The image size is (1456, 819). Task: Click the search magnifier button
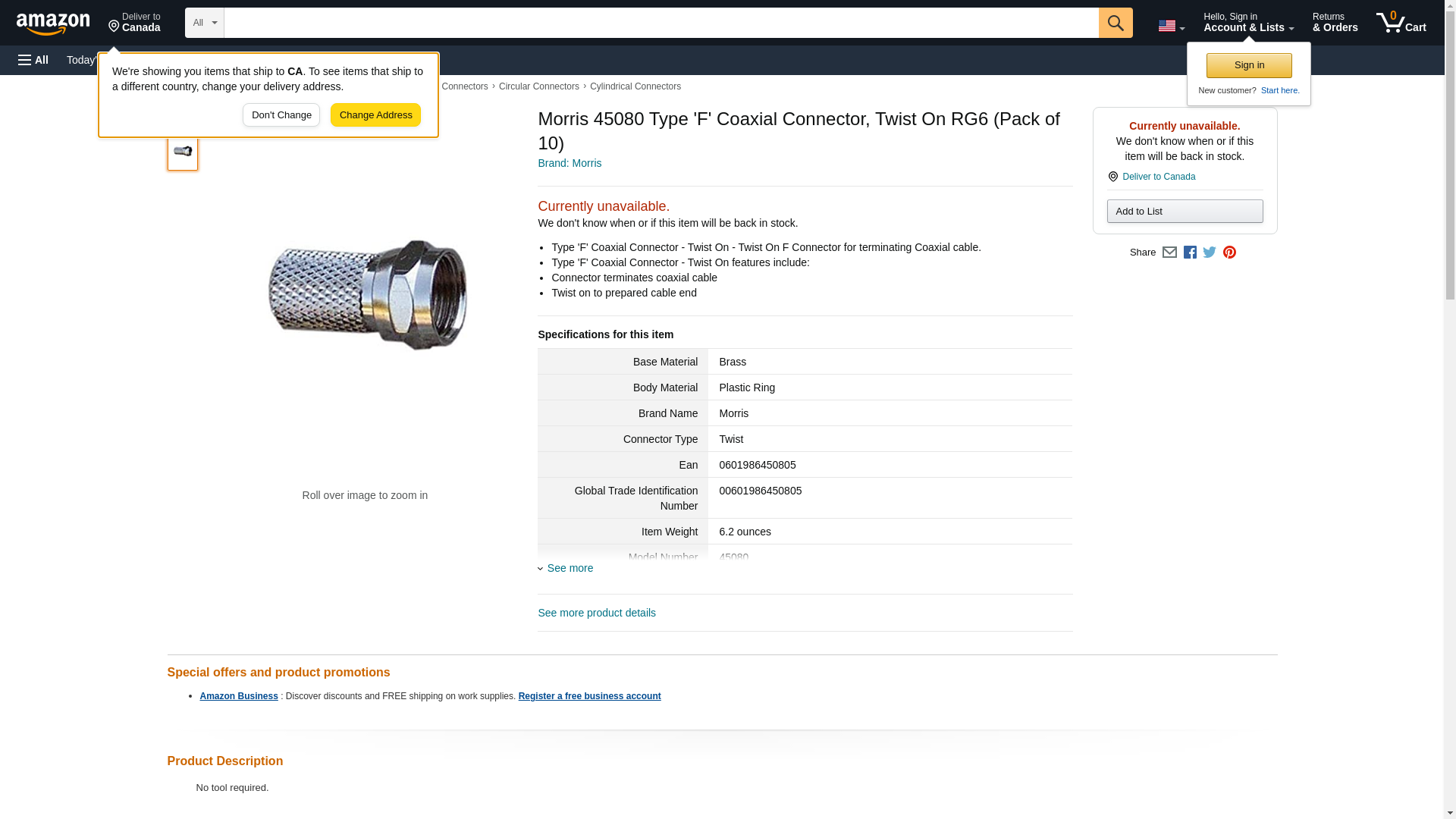tap(1115, 23)
